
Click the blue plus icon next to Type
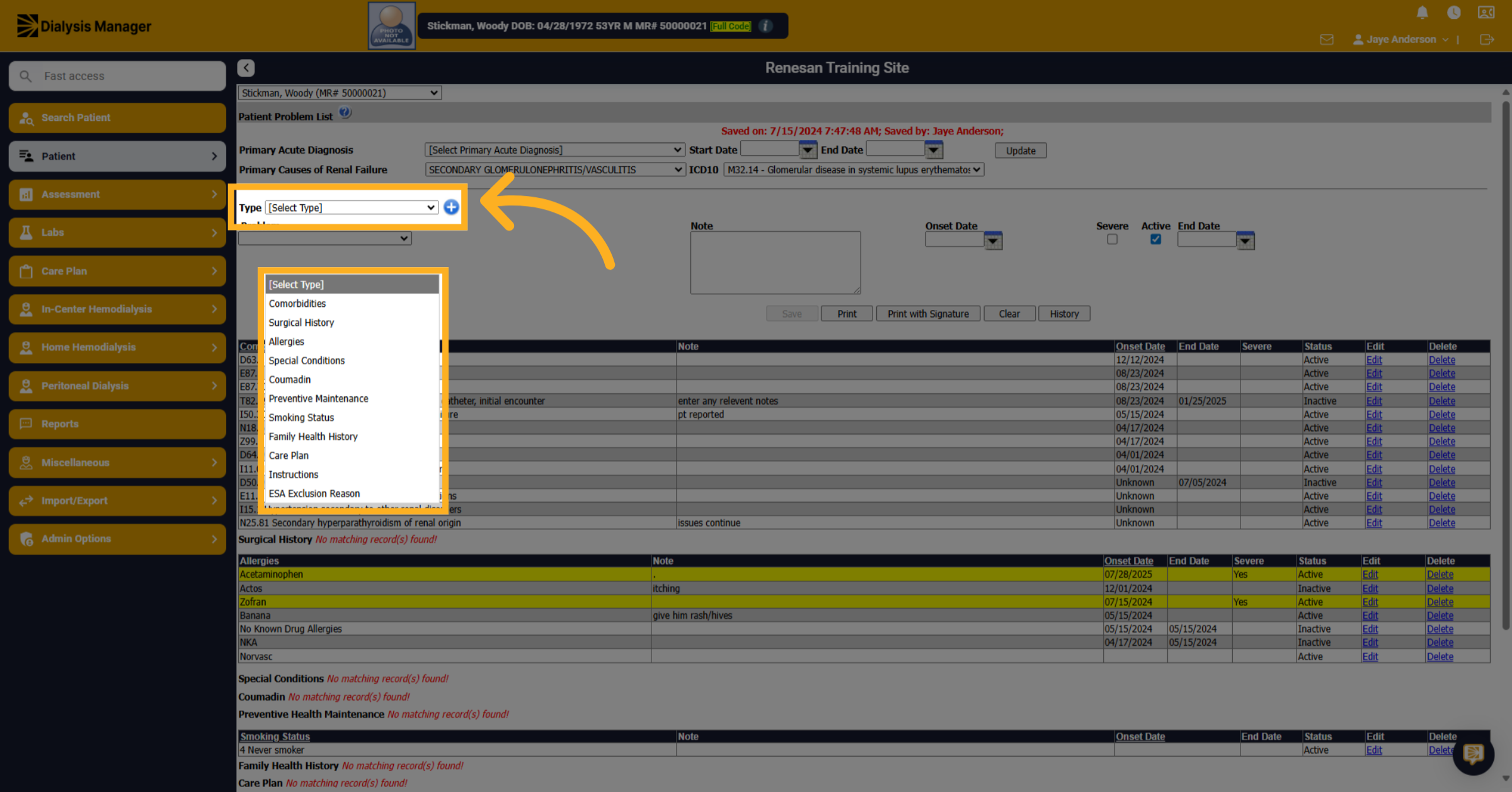coord(451,207)
